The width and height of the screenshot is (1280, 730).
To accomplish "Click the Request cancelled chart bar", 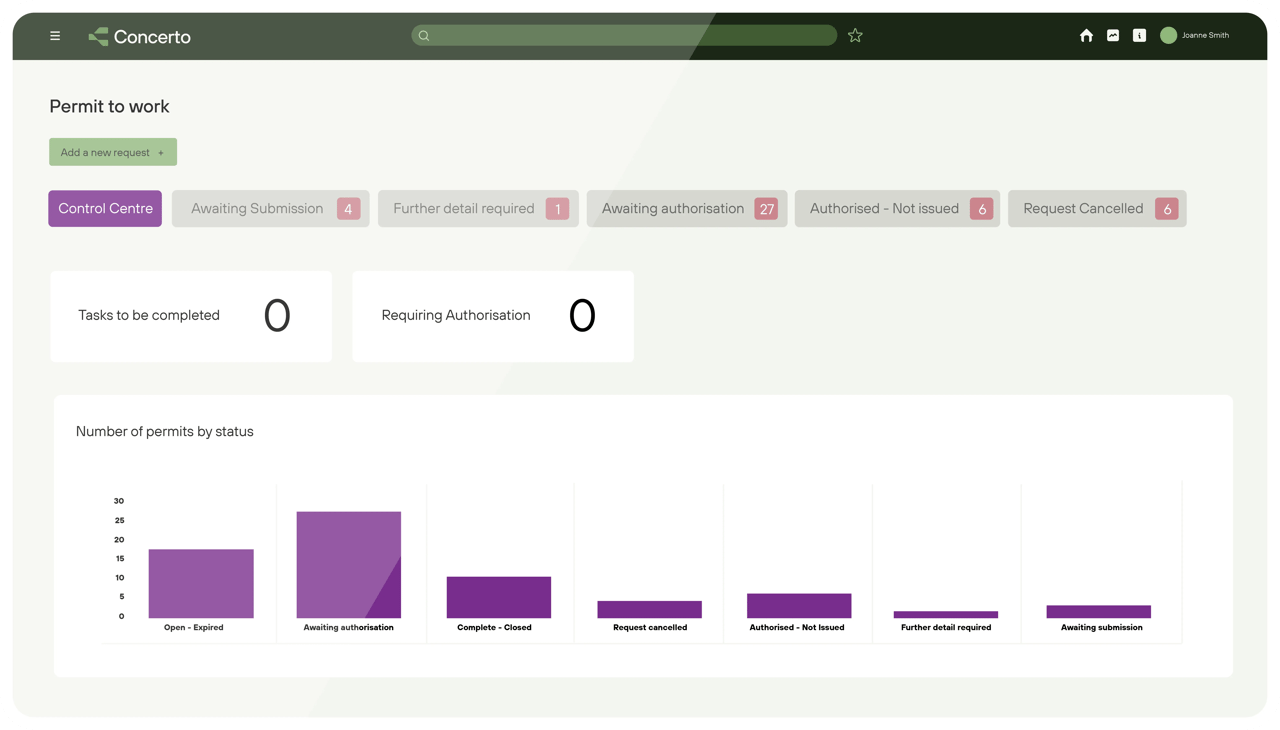I will pos(650,609).
